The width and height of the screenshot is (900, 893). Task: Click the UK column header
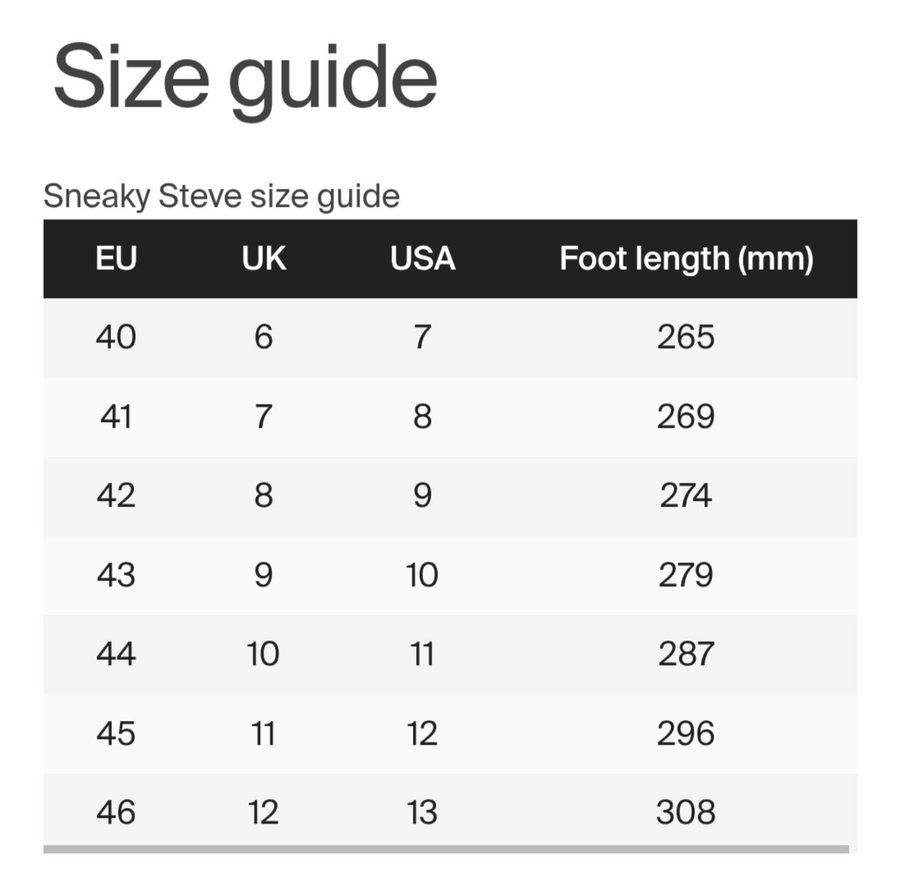(263, 259)
